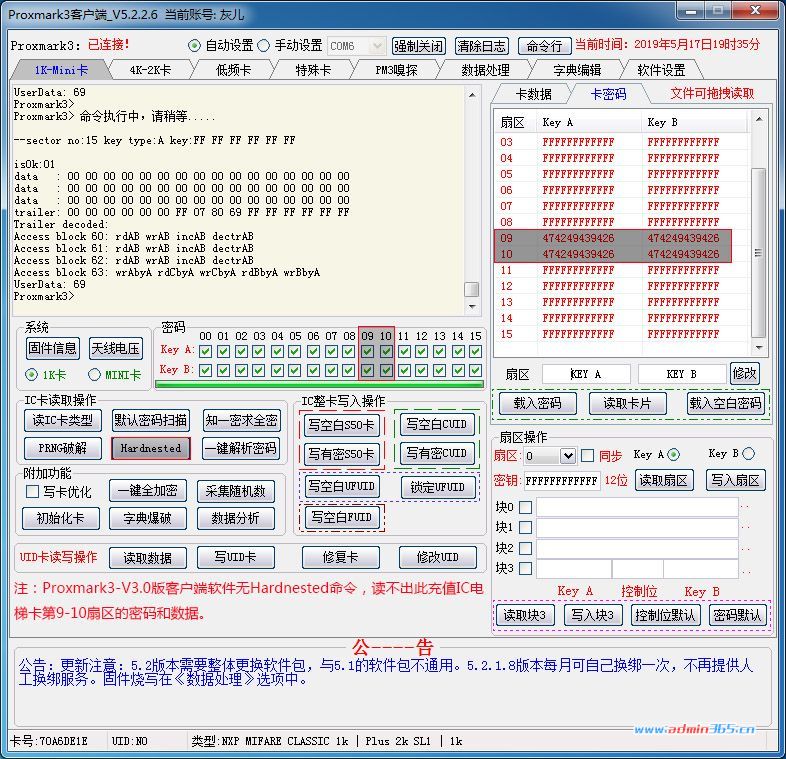Toggle Key A checkbox for sector 15
786x759 pixels.
pyautogui.click(x=476, y=351)
